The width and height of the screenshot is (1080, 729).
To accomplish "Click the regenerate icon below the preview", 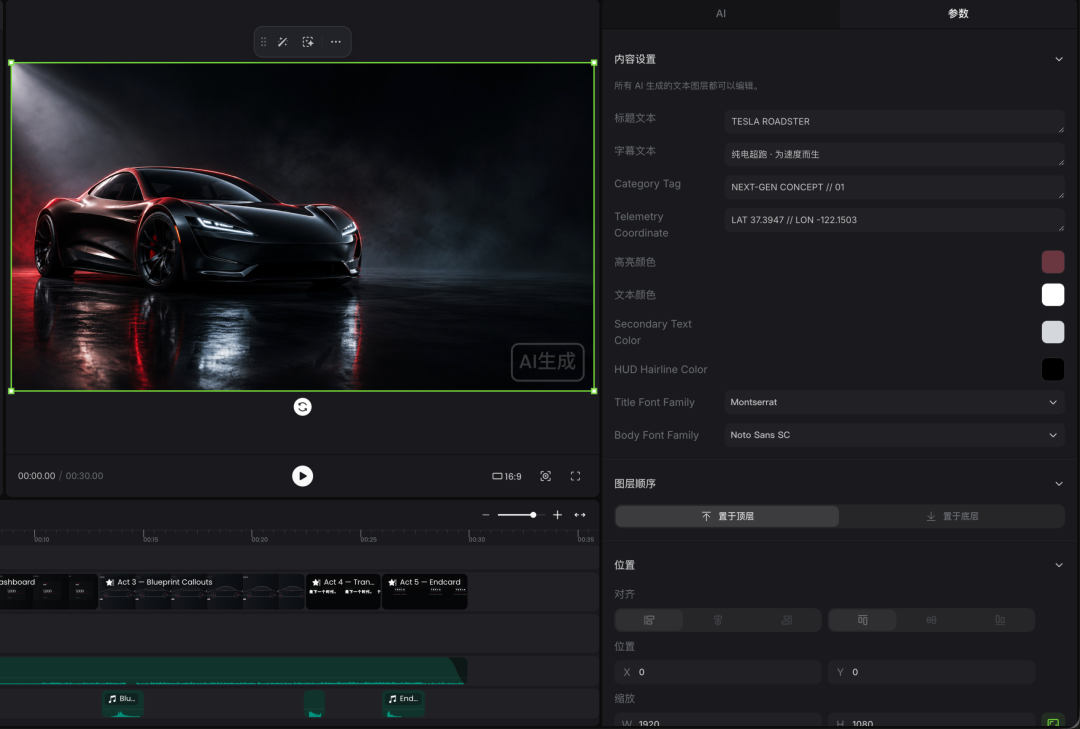I will [302, 407].
